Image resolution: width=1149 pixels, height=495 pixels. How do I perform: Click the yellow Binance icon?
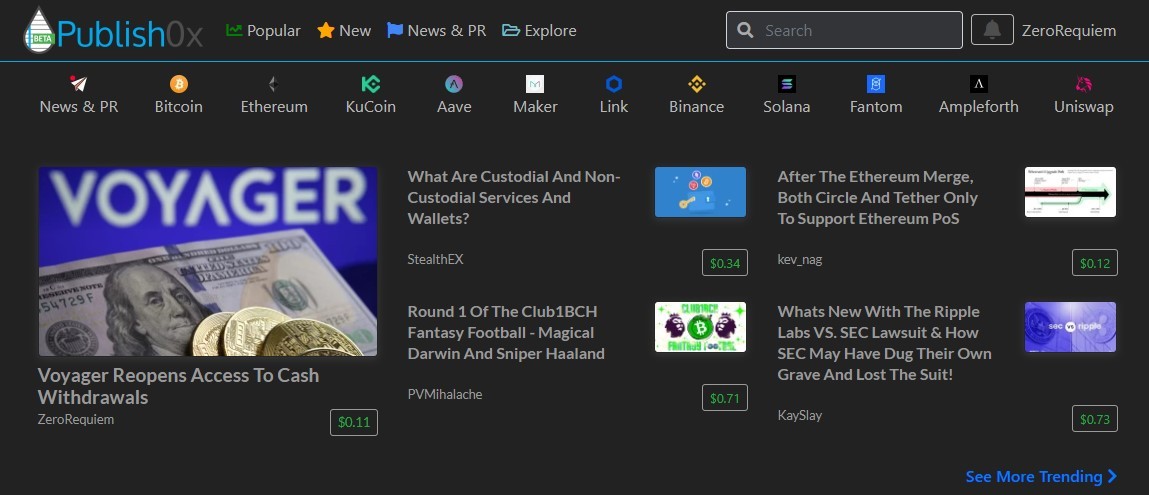click(x=696, y=83)
